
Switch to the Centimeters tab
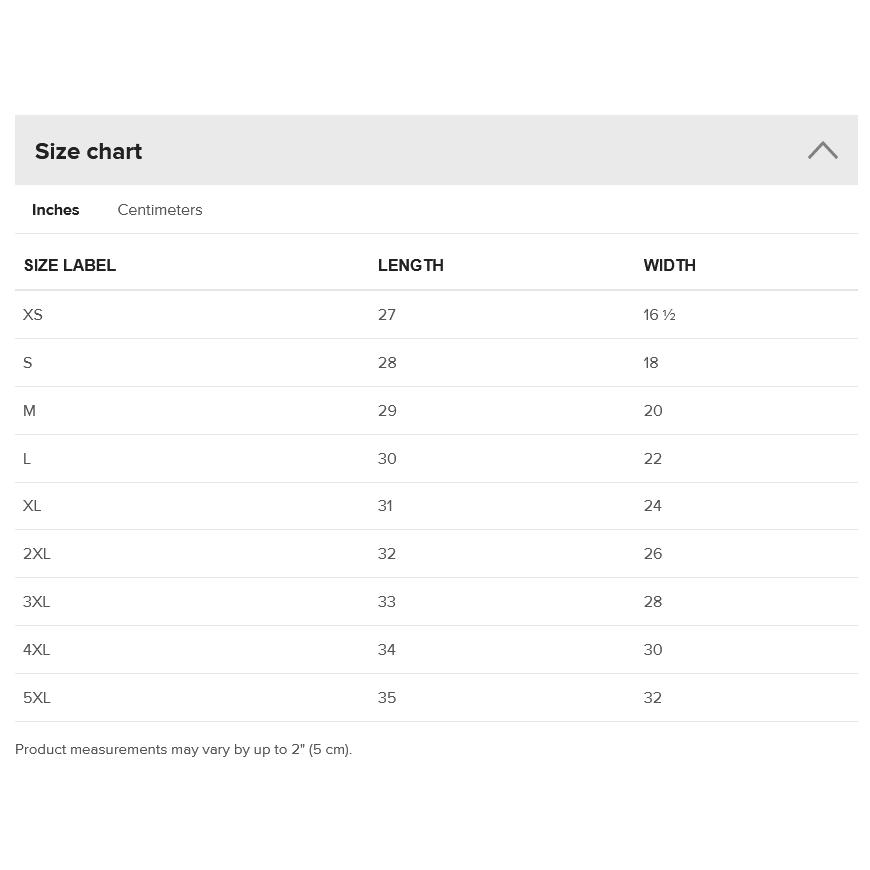tap(160, 210)
